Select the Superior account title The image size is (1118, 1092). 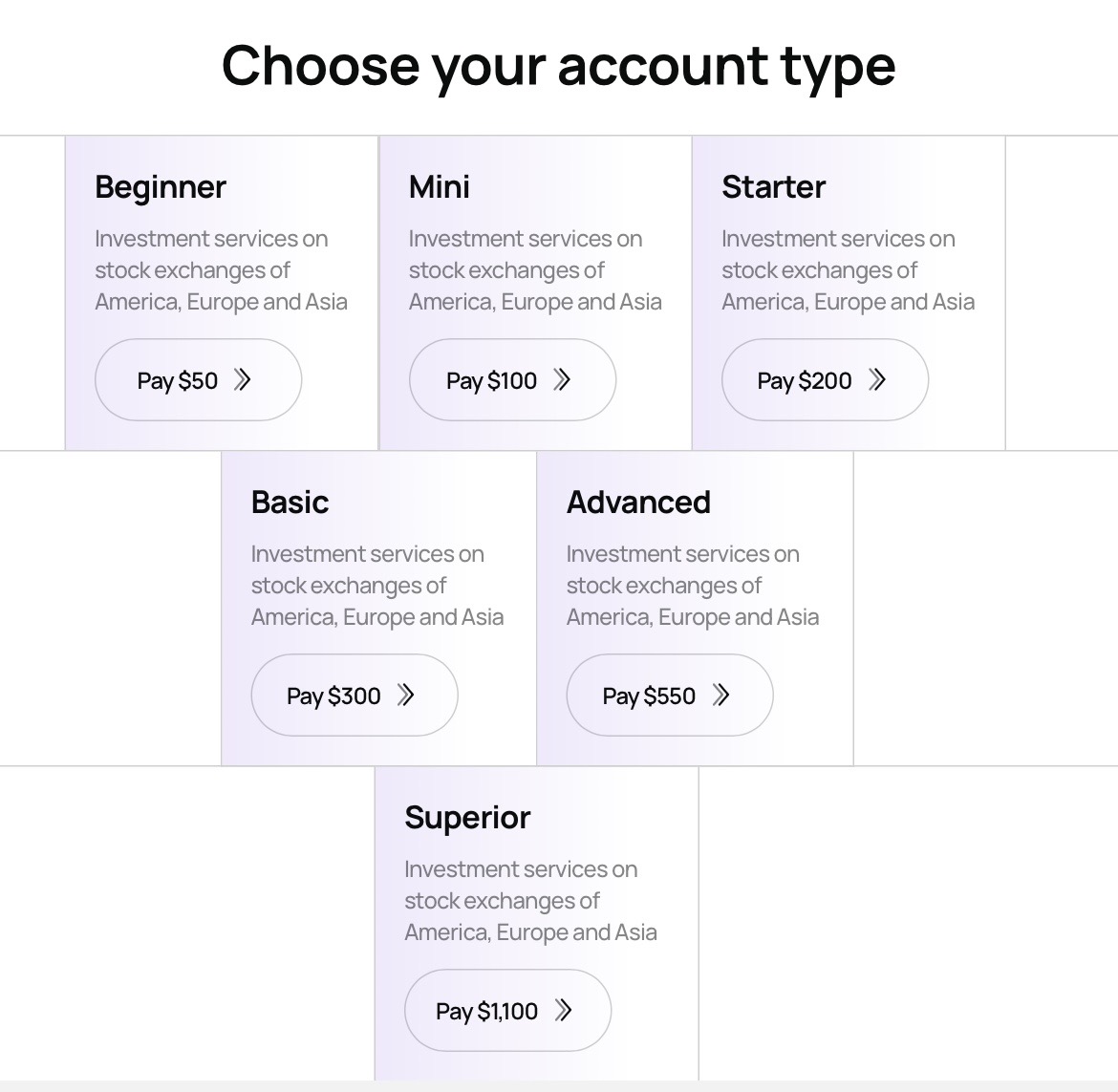[x=467, y=818]
